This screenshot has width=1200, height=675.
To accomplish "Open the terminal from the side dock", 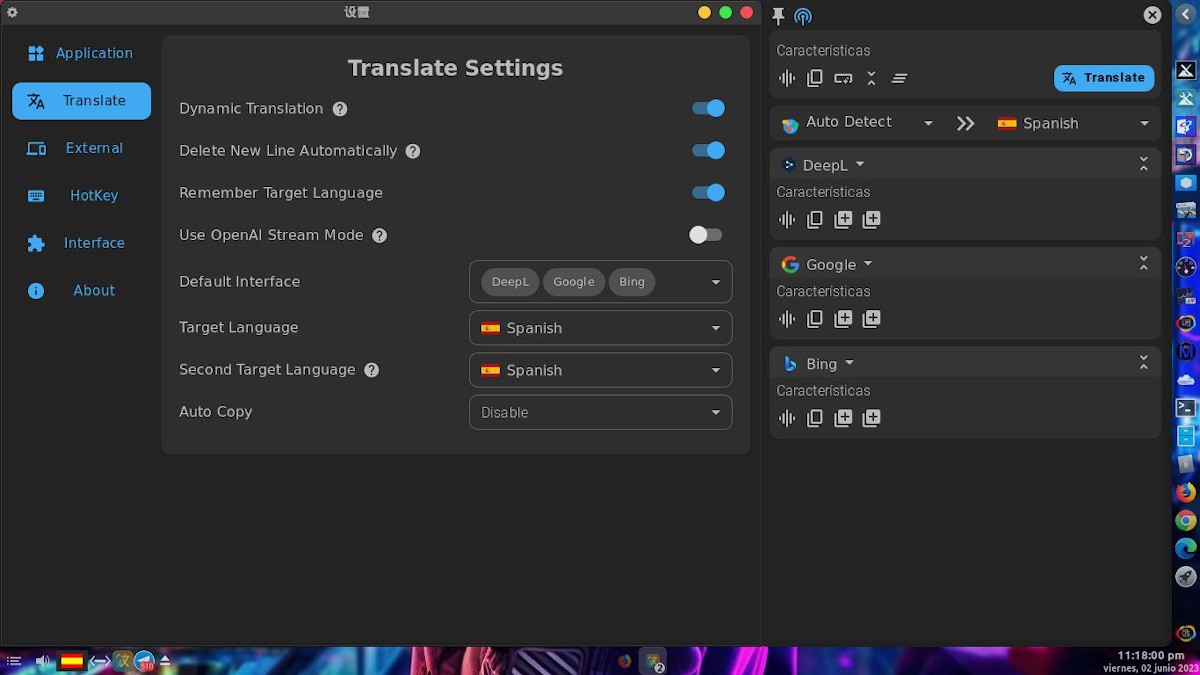I will point(1186,408).
